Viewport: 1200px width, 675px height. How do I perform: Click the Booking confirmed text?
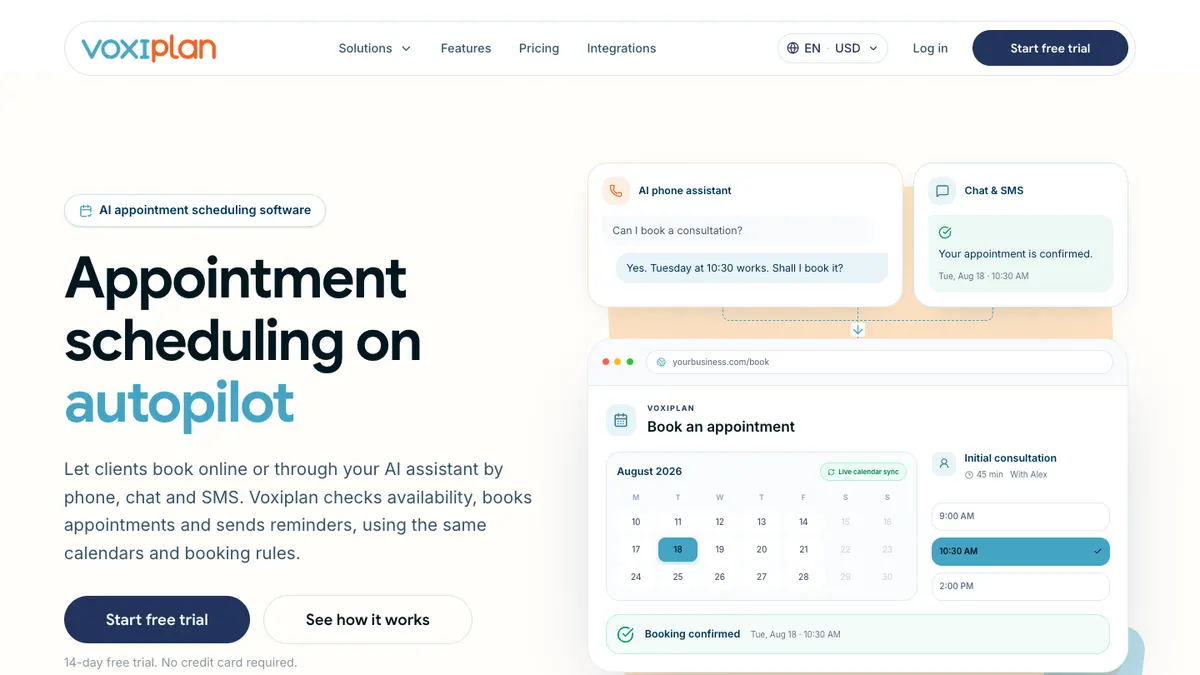(x=692, y=634)
